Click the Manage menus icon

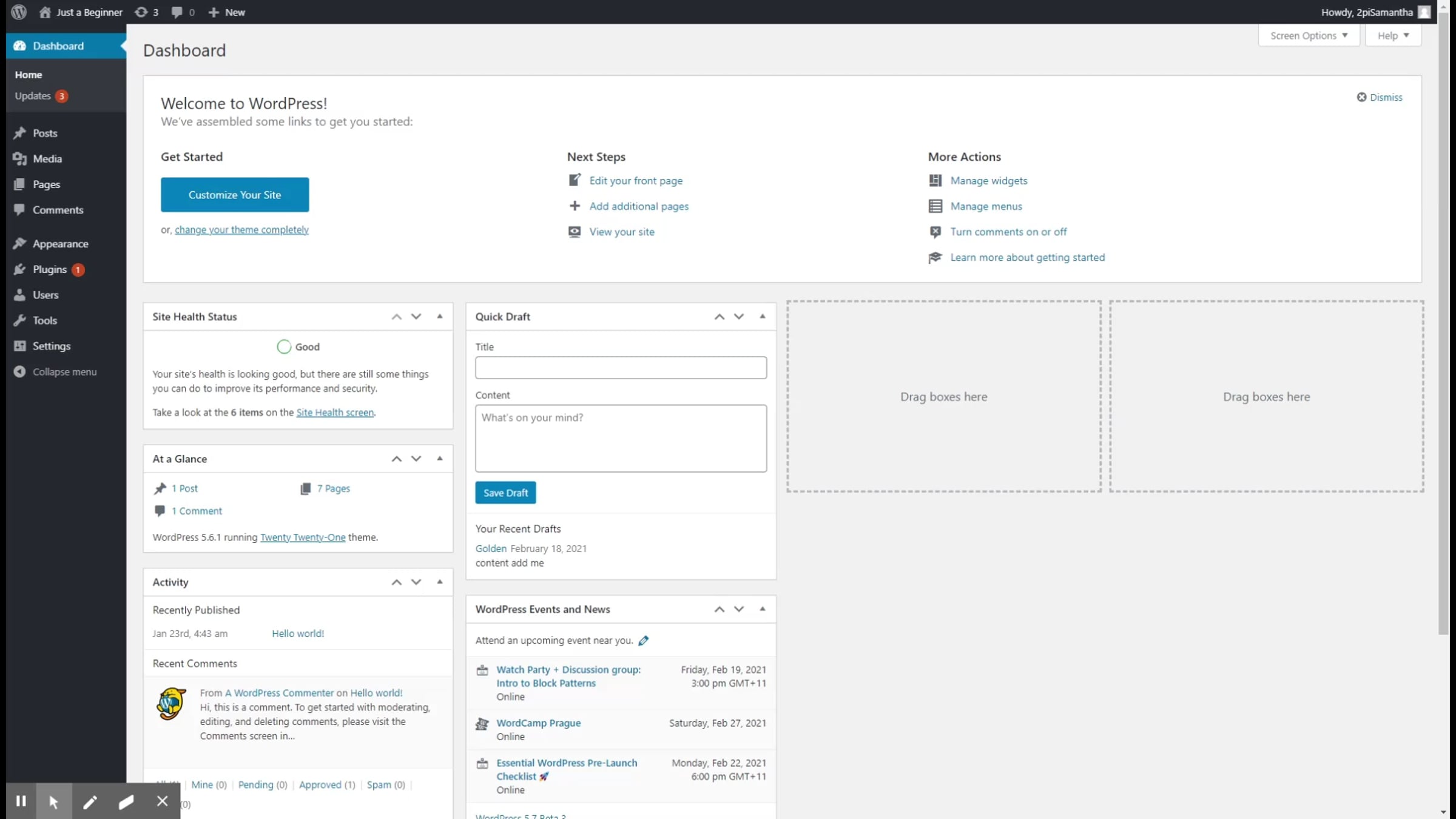(935, 206)
